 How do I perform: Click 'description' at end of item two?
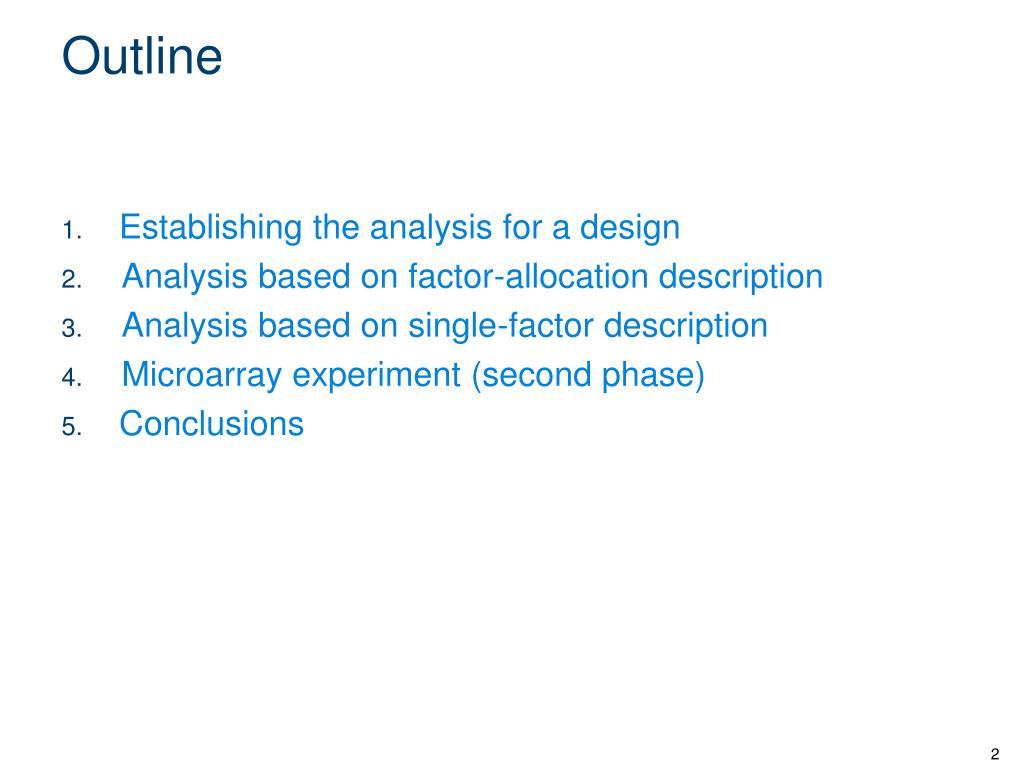pyautogui.click(x=741, y=277)
